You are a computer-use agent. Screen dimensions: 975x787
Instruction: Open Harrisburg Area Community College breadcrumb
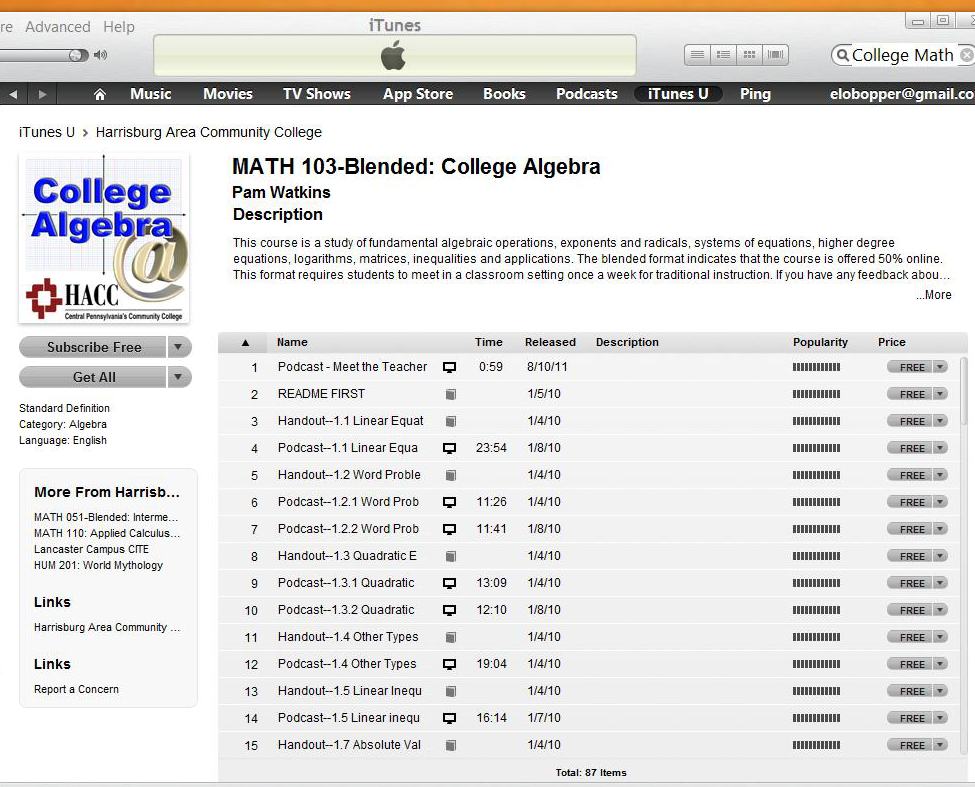point(208,132)
